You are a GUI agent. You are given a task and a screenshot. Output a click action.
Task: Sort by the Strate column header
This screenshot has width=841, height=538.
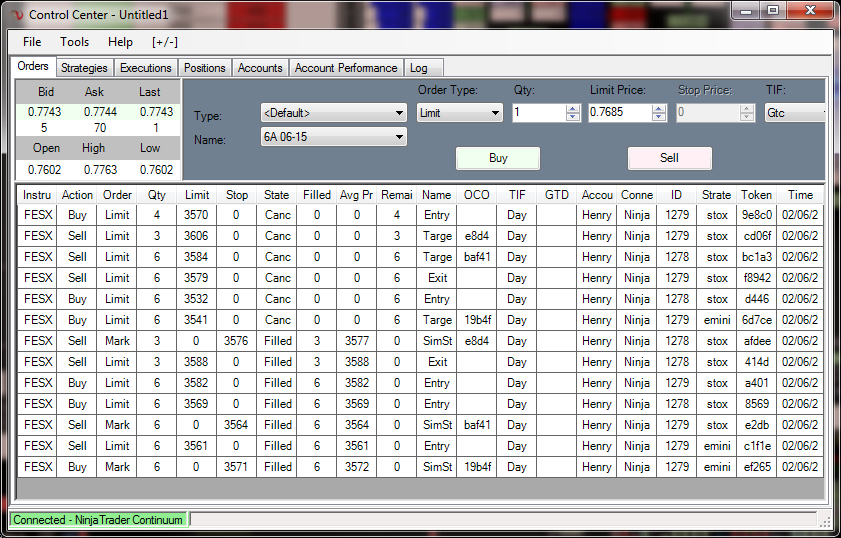(x=717, y=195)
